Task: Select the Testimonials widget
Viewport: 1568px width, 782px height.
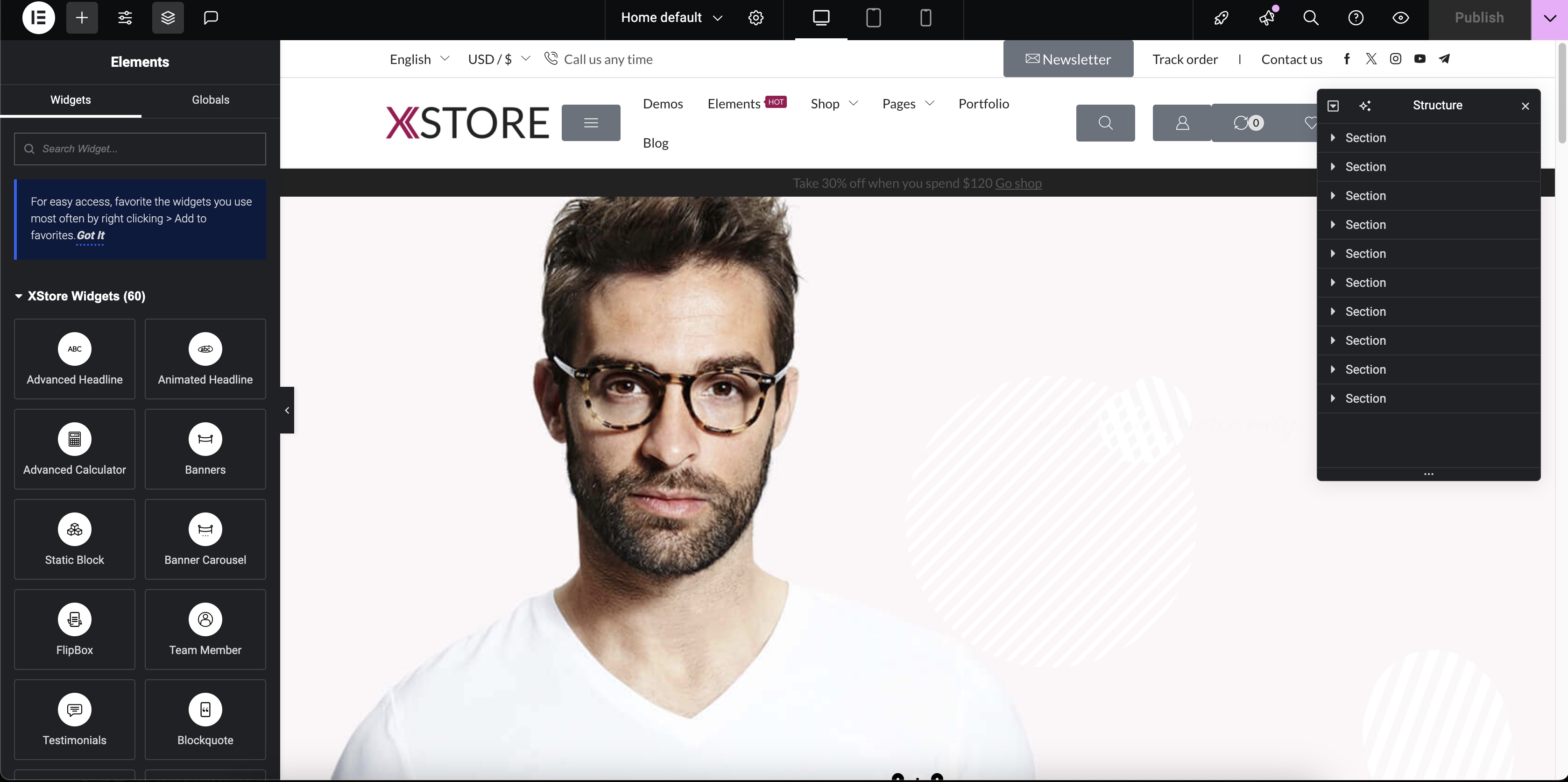Action: click(x=74, y=719)
